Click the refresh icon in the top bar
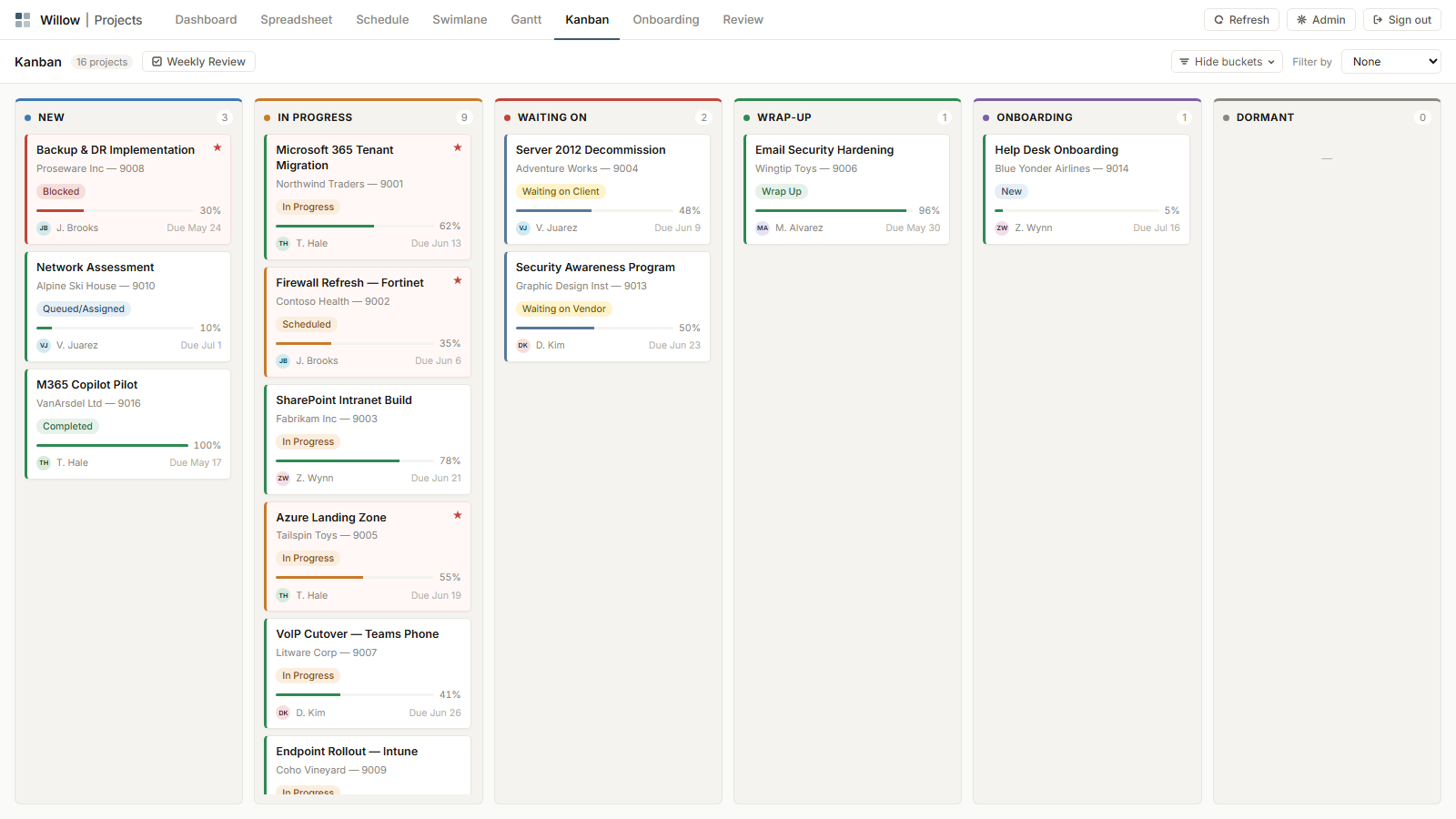This screenshot has width=1456, height=819. point(1219,20)
